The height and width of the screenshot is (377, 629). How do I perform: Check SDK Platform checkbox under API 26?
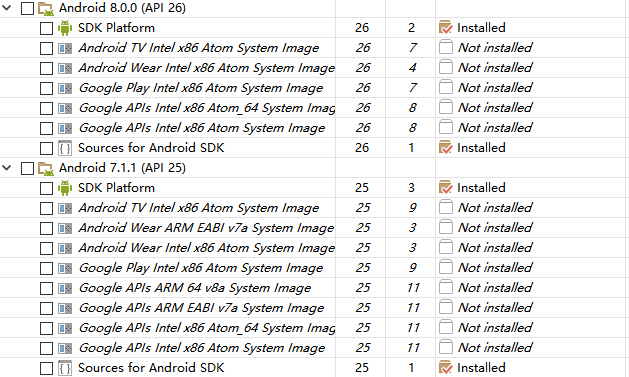click(47, 28)
